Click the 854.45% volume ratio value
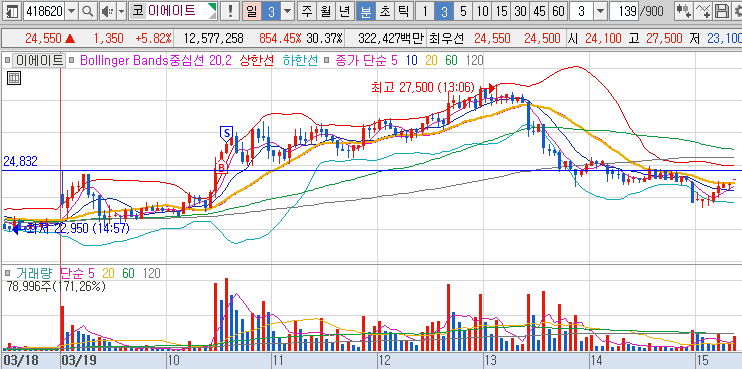 [280, 38]
